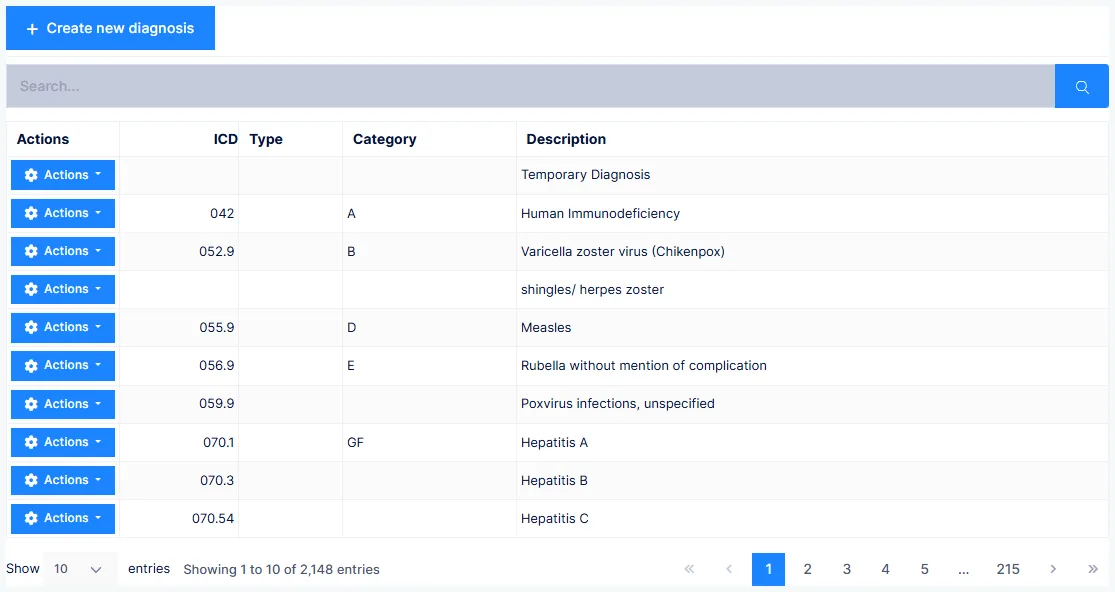Go to page 4

coord(885,569)
